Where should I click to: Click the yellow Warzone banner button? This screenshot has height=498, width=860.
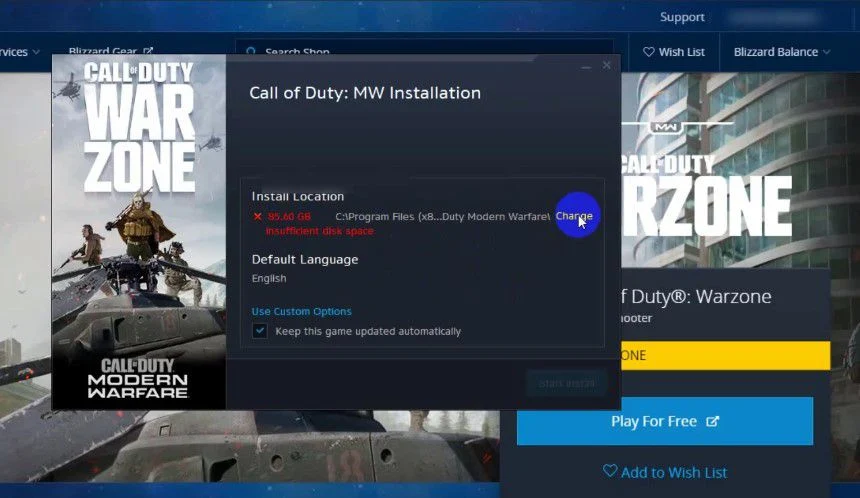726,355
